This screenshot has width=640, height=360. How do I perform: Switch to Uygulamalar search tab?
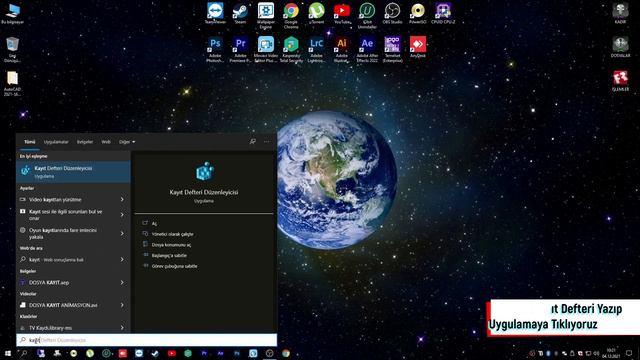(56, 142)
